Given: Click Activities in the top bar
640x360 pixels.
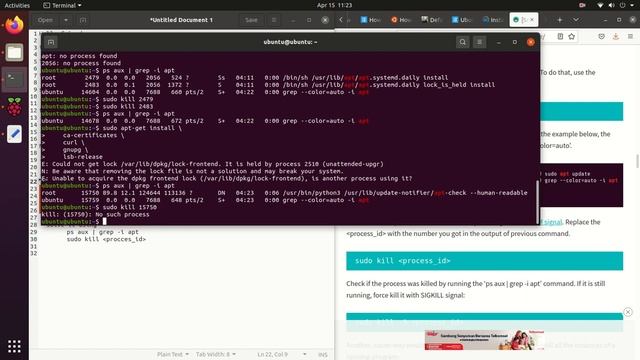Looking at the screenshot, I should click(17, 5).
